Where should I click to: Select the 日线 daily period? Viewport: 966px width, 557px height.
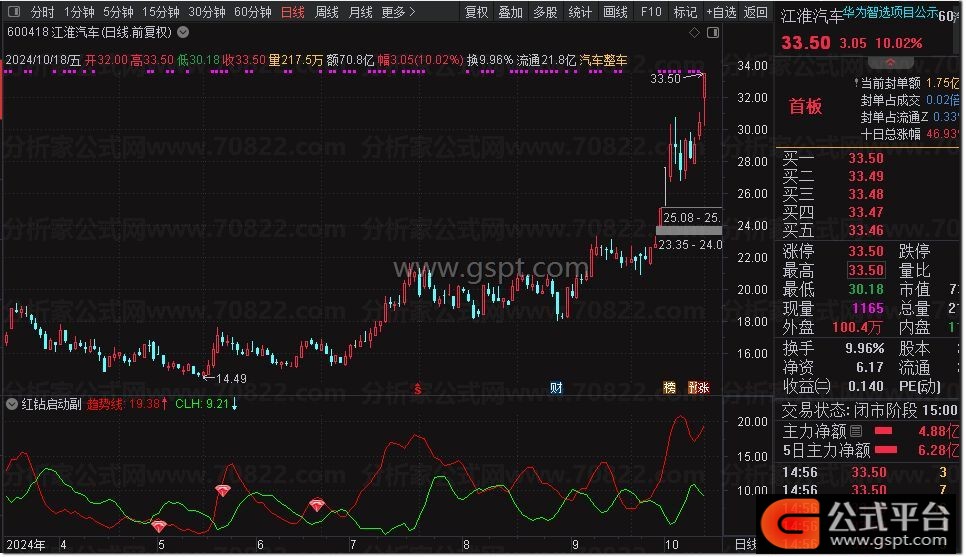point(292,12)
